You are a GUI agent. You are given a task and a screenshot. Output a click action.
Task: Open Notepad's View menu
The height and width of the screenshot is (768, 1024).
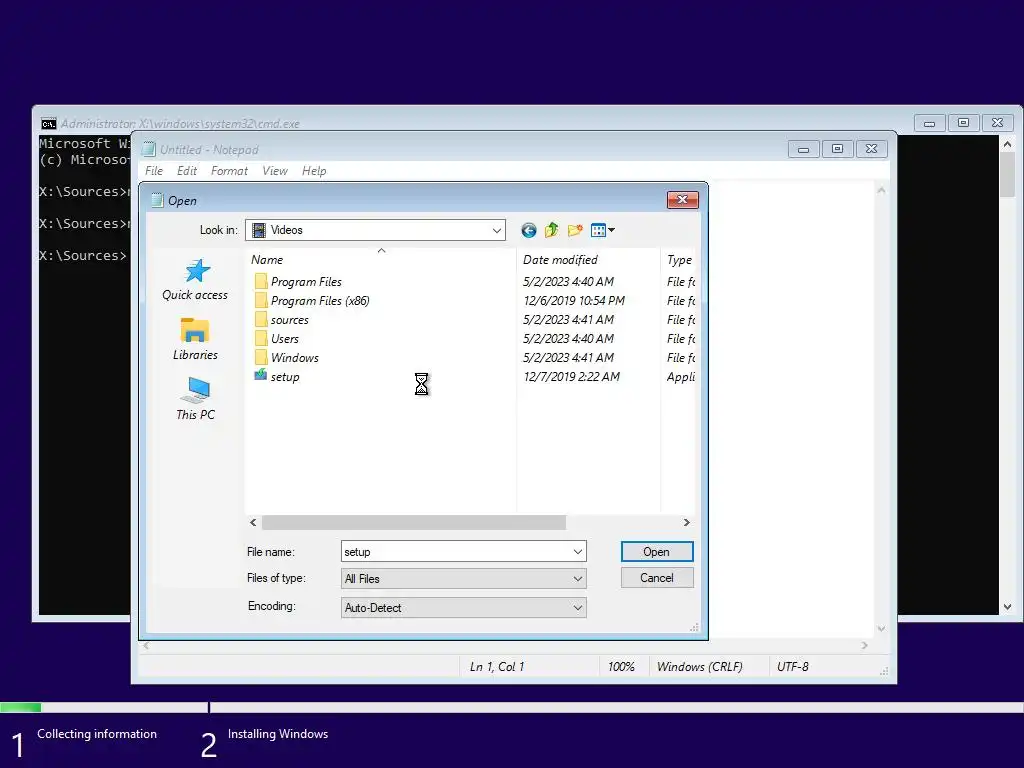(x=275, y=170)
